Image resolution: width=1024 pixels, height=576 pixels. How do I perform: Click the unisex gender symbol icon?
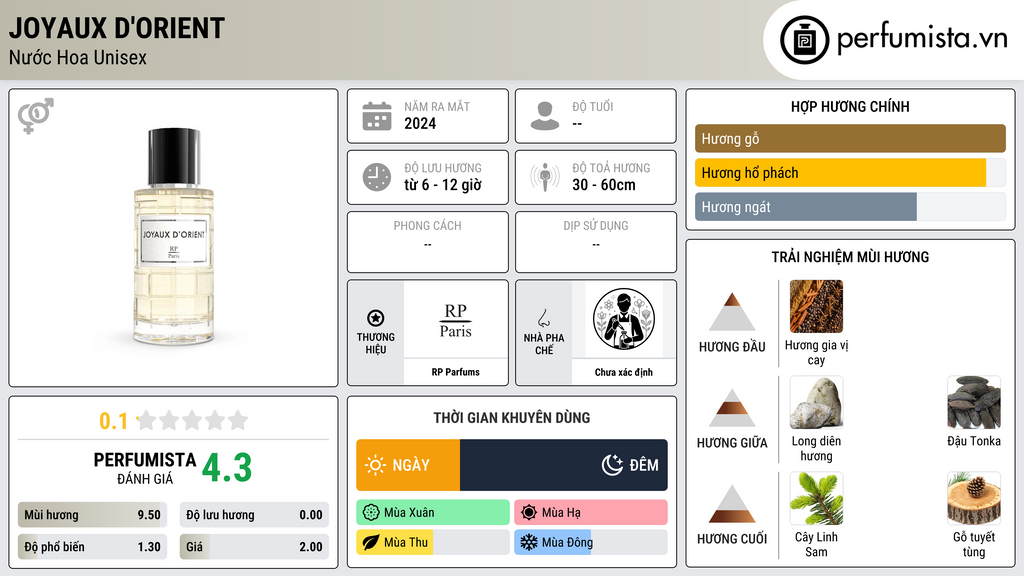35,116
